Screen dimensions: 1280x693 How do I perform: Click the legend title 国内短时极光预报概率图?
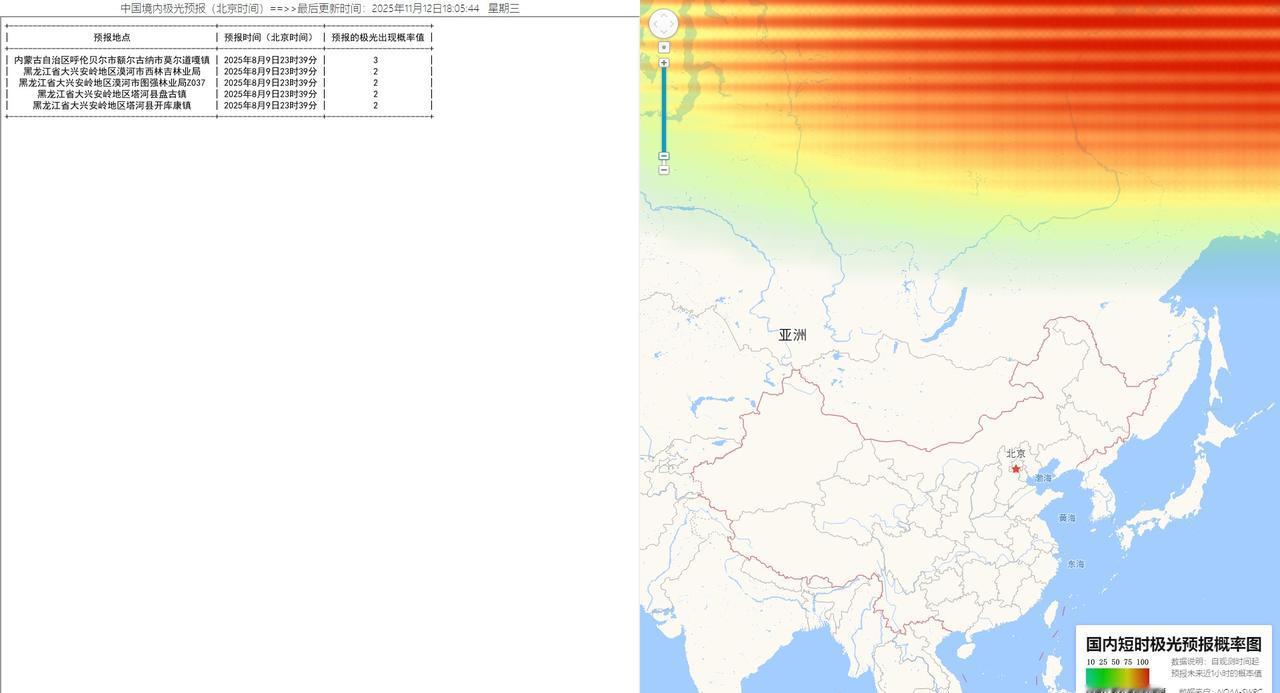(1172, 644)
